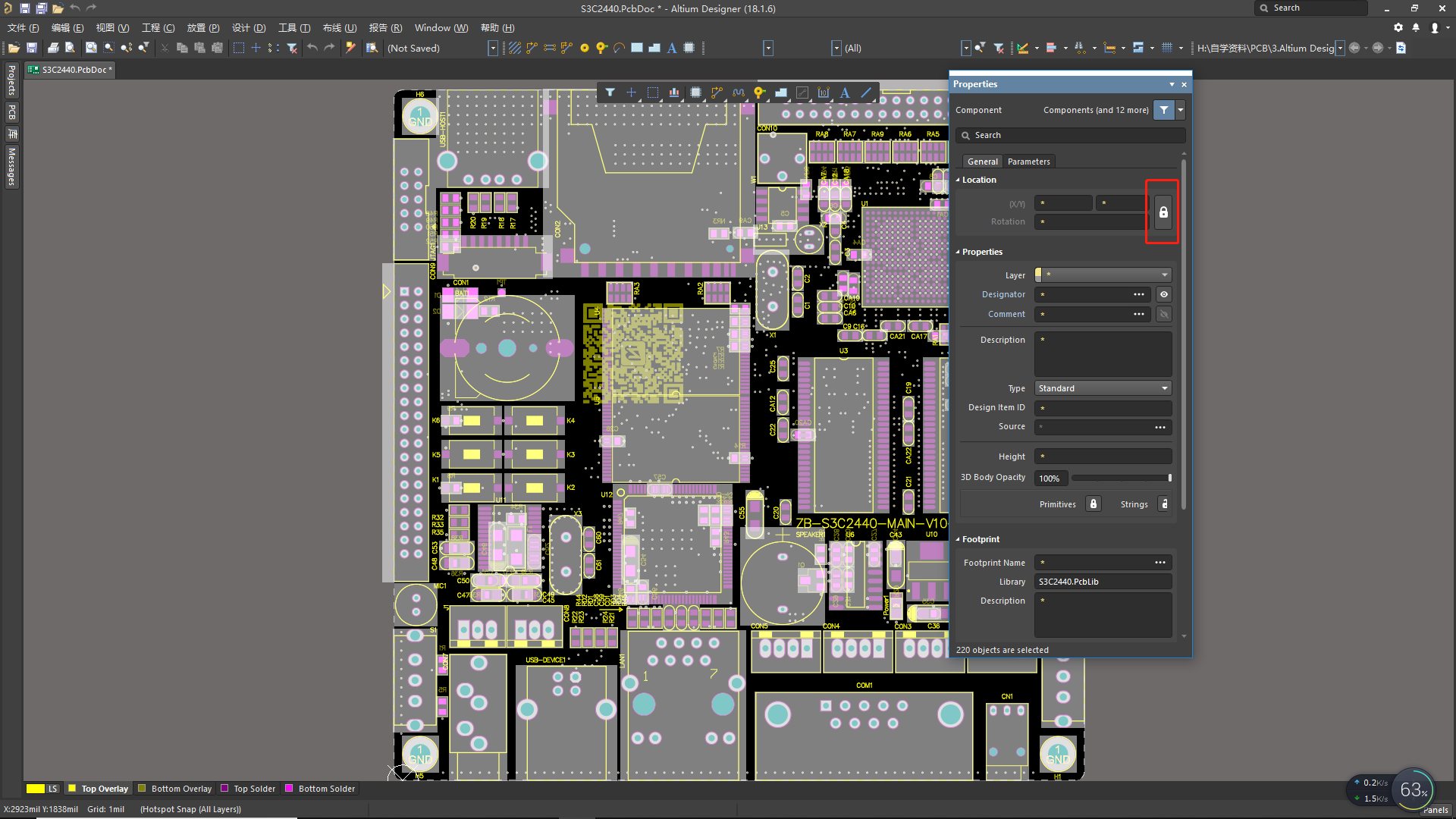The height and width of the screenshot is (819, 1456).
Task: Open the Properties panel options dropdown
Action: point(1172,84)
